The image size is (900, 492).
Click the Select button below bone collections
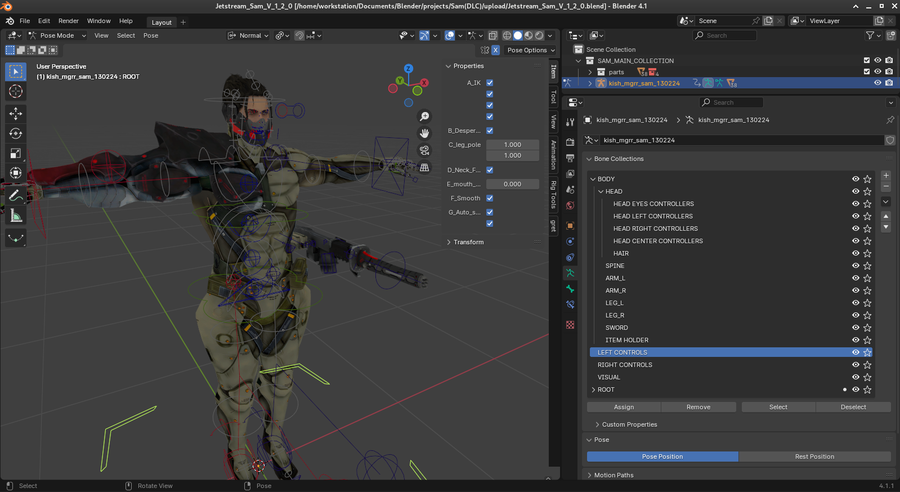[778, 407]
